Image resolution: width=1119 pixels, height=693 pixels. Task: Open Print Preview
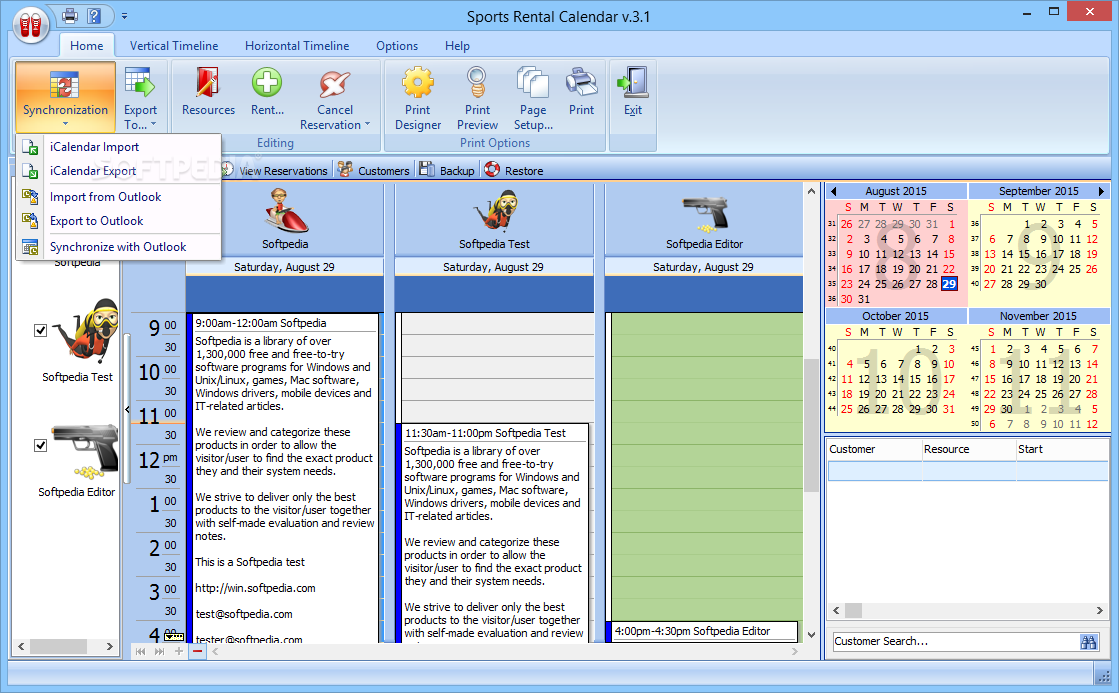[477, 98]
